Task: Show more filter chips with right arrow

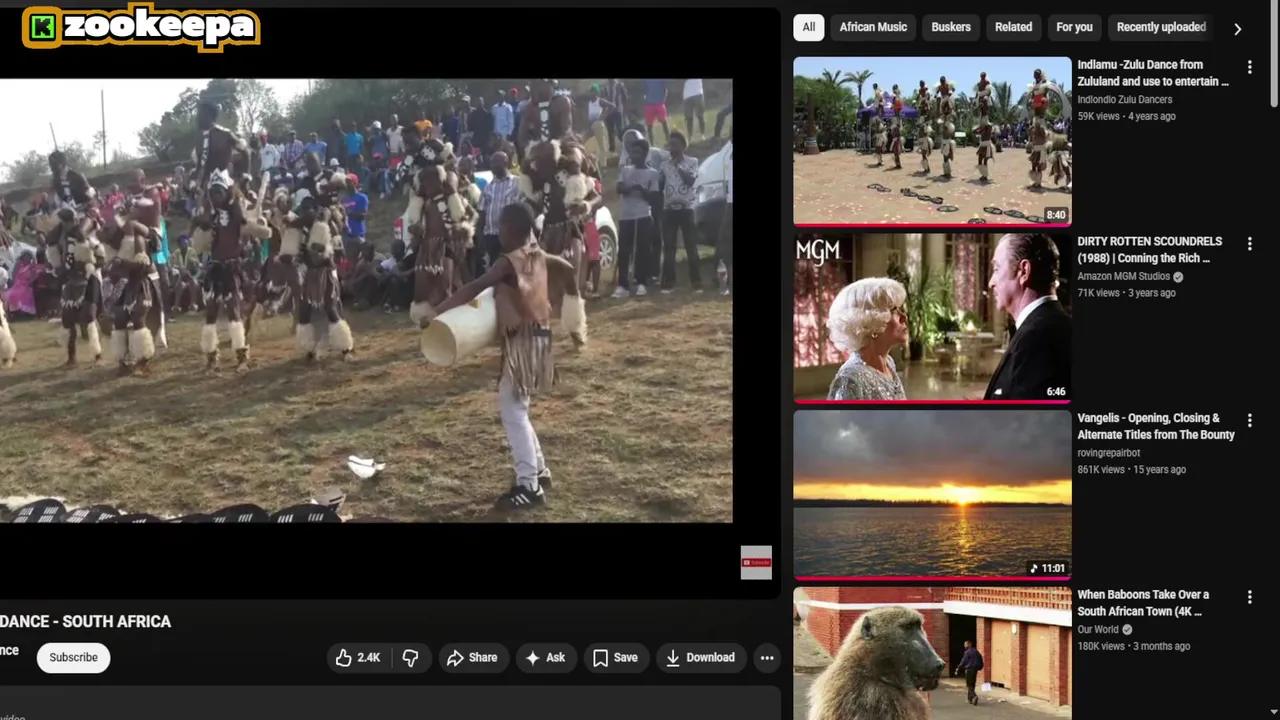Action: pyautogui.click(x=1237, y=28)
